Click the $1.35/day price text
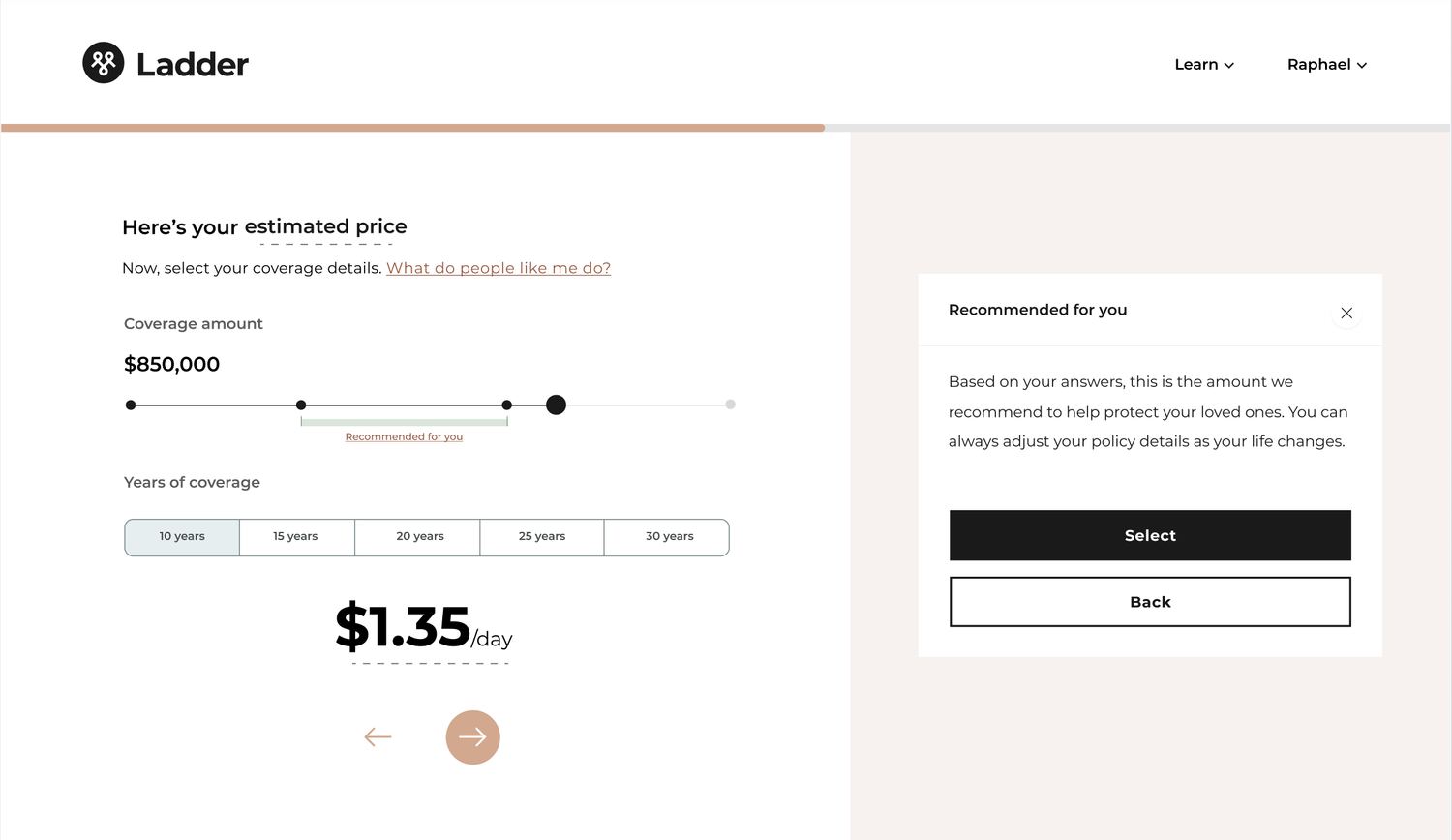 (424, 629)
